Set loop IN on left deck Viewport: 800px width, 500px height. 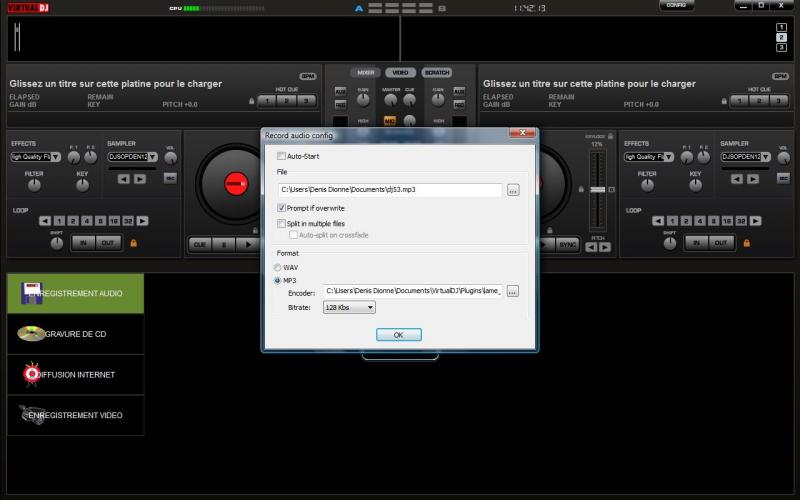click(x=84, y=243)
